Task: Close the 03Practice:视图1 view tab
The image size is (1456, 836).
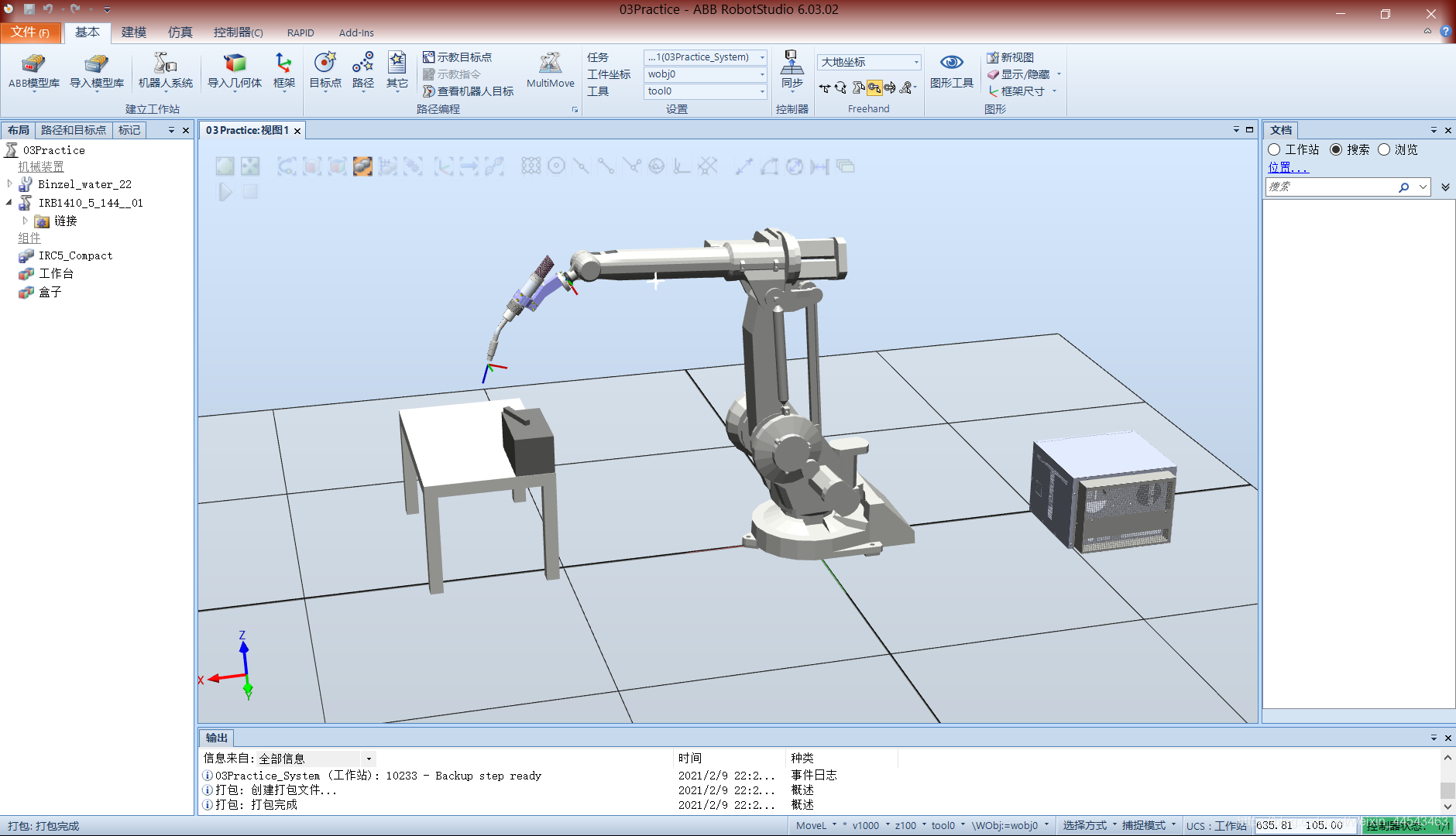Action: coord(297,131)
